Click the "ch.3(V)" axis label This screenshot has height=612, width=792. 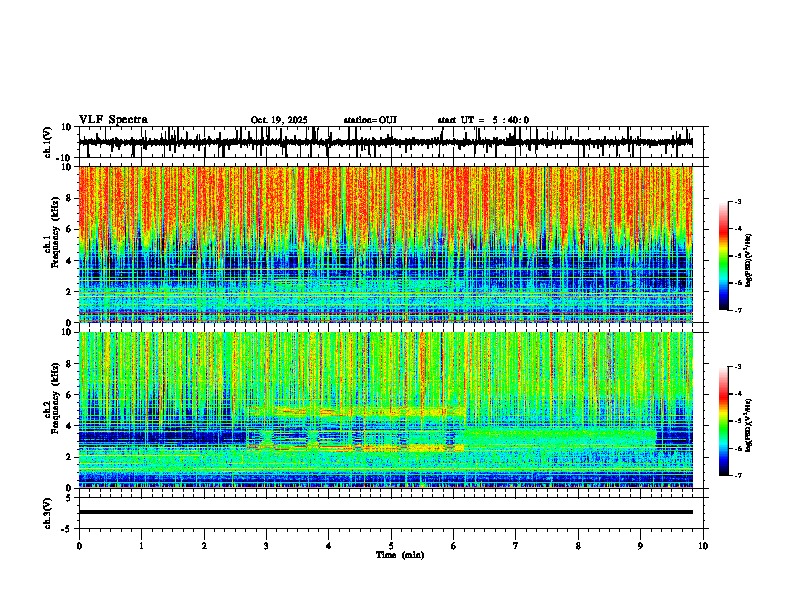pyautogui.click(x=48, y=513)
